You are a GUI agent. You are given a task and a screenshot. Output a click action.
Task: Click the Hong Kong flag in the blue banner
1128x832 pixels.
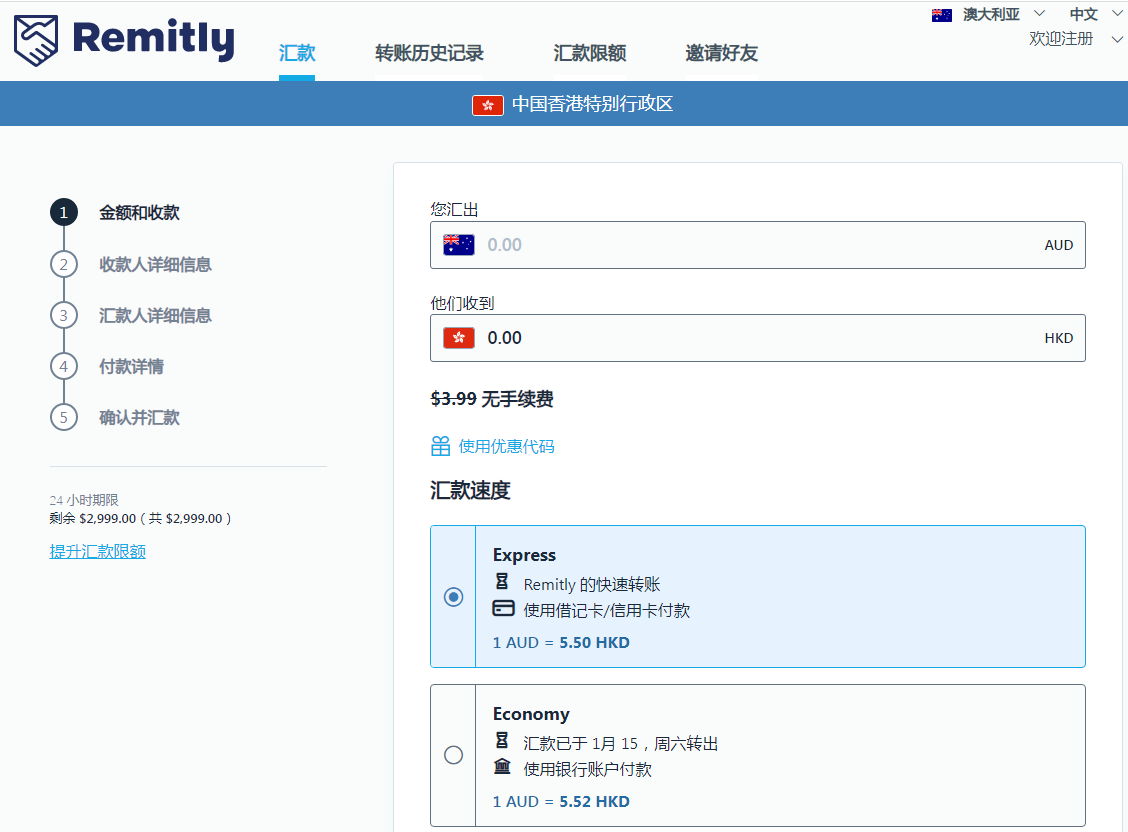tap(489, 104)
